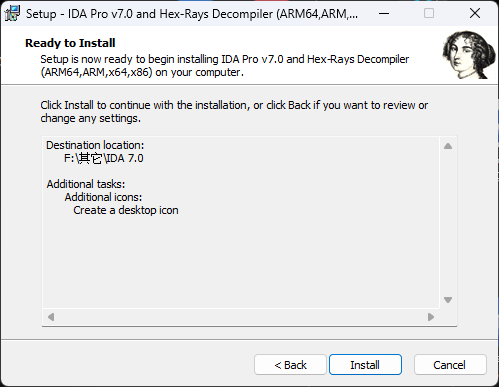Cancel the IDA Pro setup
Viewport: 499px width, 387px height.
[x=450, y=365]
